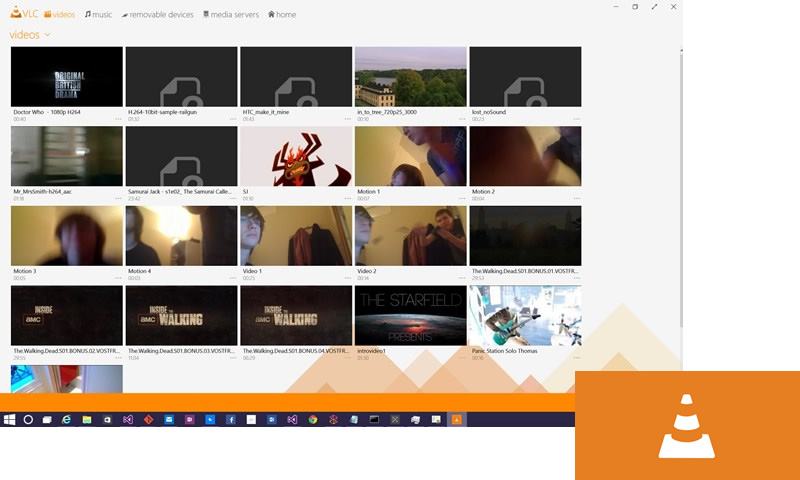This screenshot has width=800, height=480.
Task: Click the active VLC taskbar button
Action: click(457, 419)
